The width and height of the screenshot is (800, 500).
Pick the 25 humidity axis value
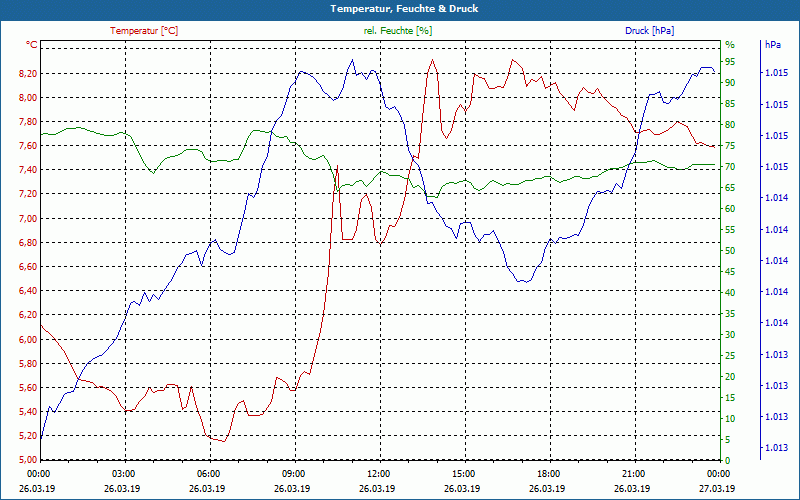(730, 356)
